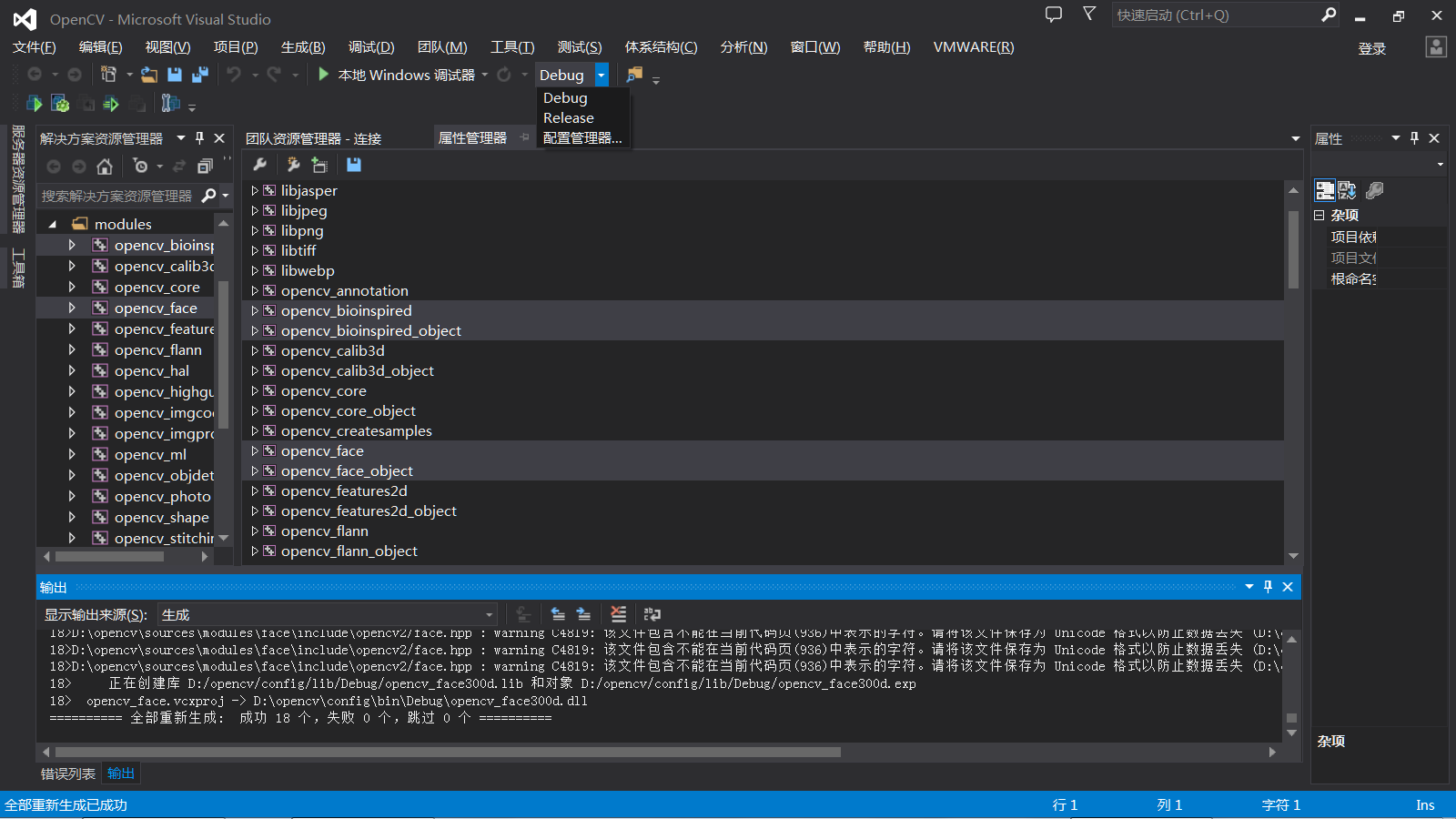
Task: Click the account avatar icon
Action: pos(1436,47)
